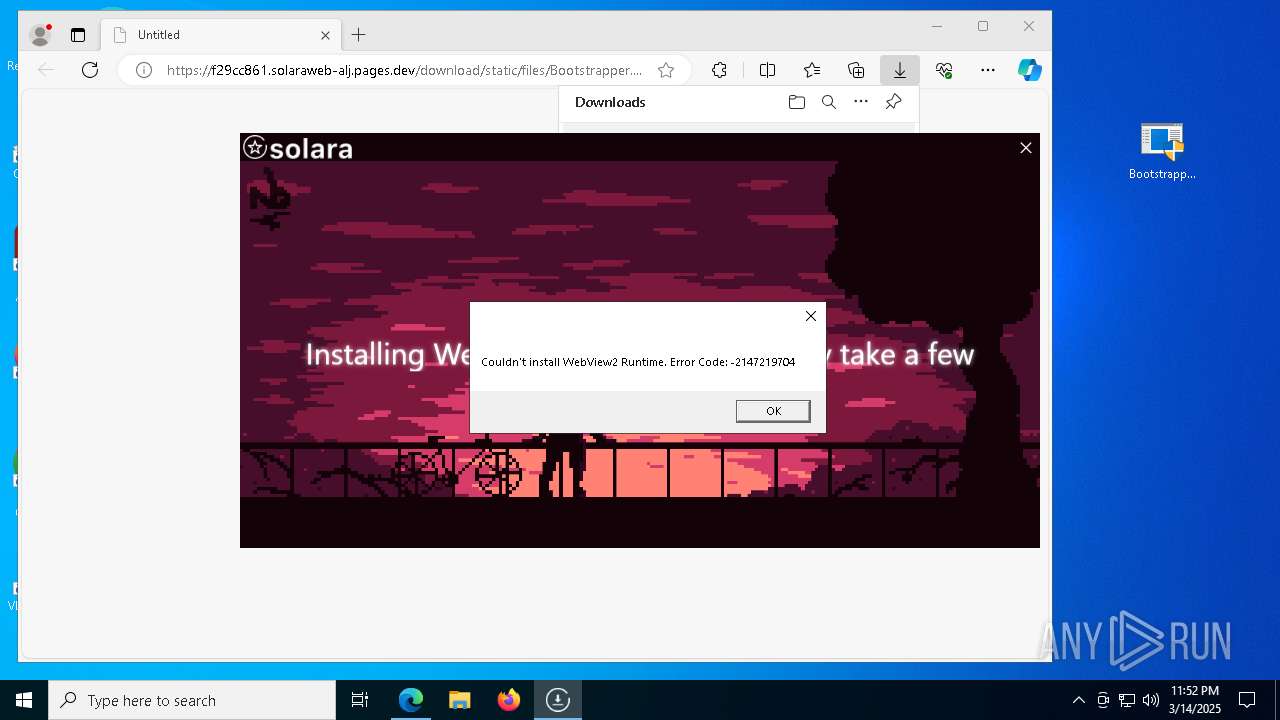1280x720 pixels.
Task: Click taskbar search box
Action: coord(192,700)
